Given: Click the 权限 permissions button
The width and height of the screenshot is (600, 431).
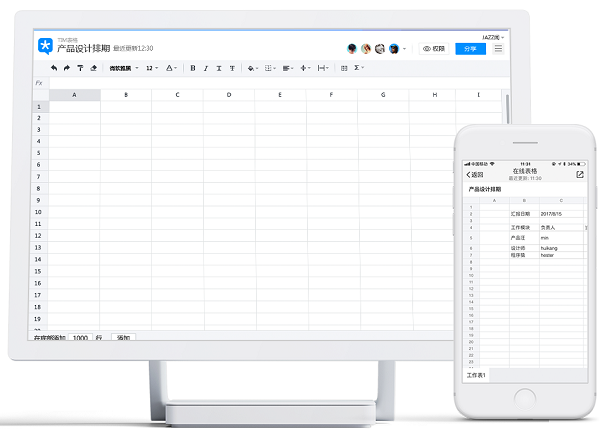Looking at the screenshot, I should pos(433,48).
